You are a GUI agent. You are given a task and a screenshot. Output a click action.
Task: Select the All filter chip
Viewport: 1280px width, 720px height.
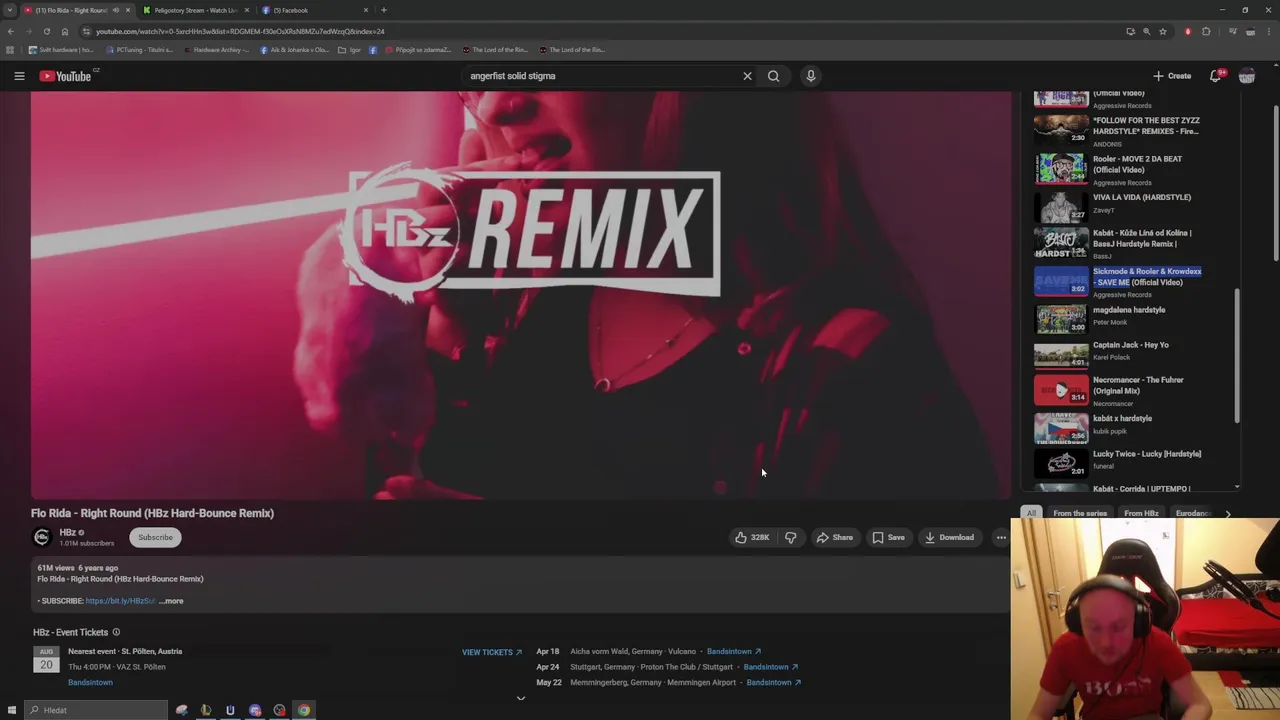tap(1031, 513)
